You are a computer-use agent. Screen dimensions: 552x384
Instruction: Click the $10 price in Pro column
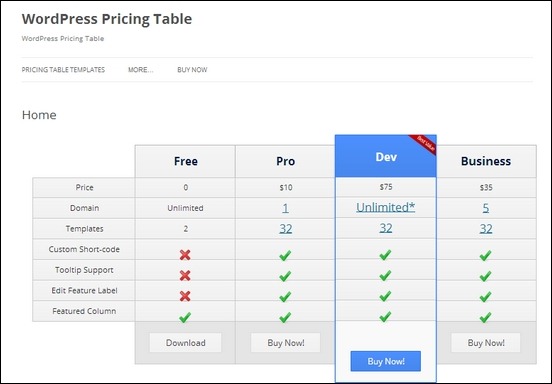286,188
